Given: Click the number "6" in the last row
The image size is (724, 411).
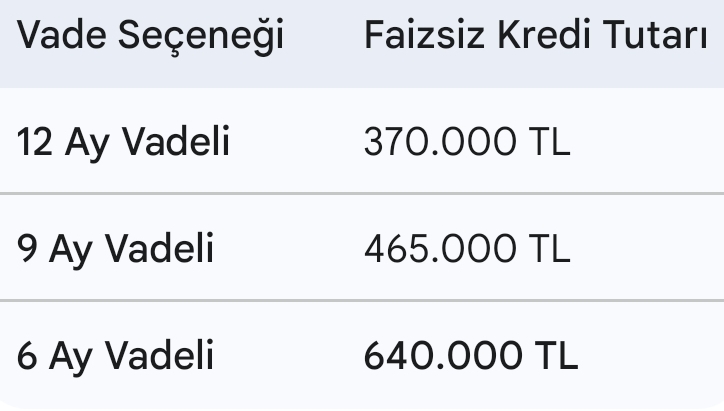Looking at the screenshot, I should [x=28, y=356].
